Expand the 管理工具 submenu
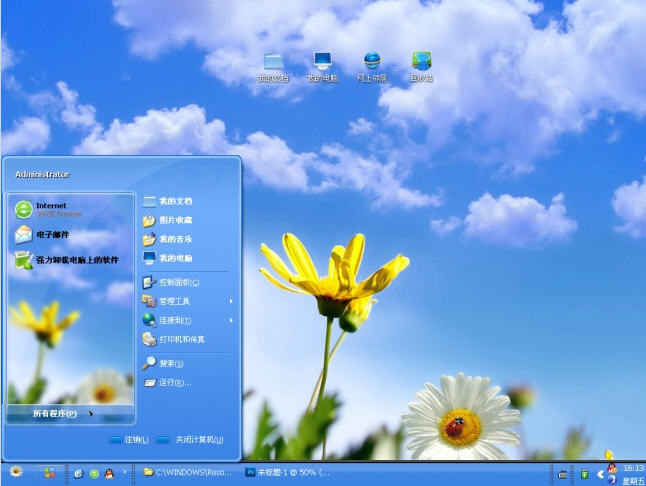Screen dimensions: 646x486 tap(187, 301)
